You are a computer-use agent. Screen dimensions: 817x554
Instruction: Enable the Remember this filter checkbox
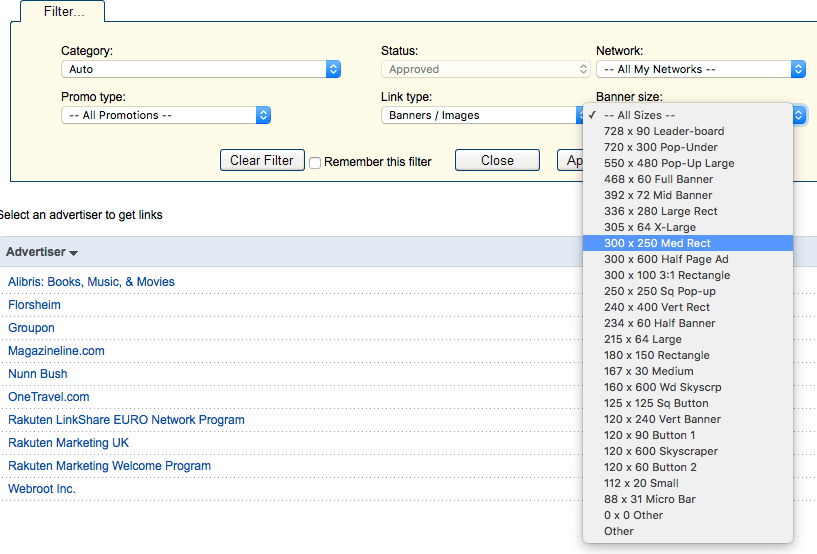[315, 162]
